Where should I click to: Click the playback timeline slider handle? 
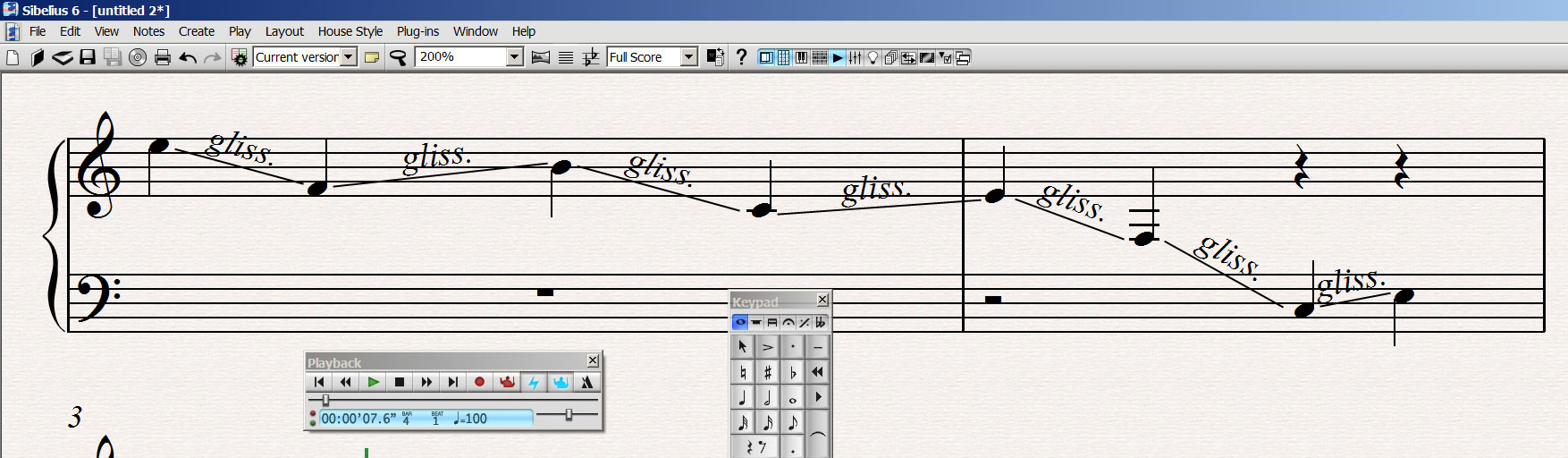325,400
